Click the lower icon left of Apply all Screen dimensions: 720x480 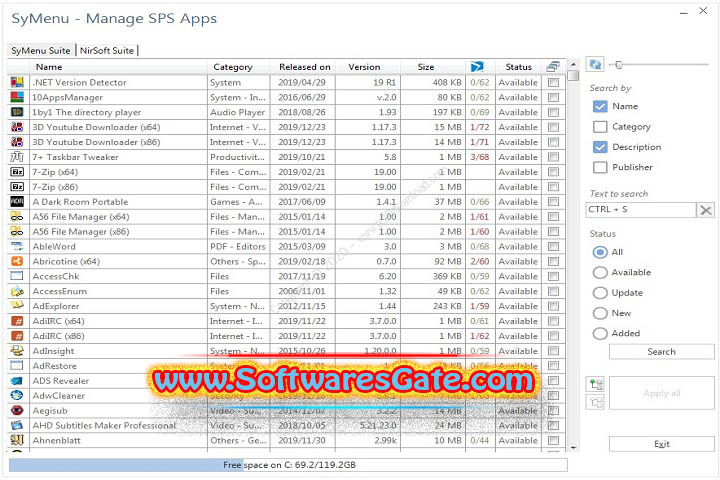(596, 403)
